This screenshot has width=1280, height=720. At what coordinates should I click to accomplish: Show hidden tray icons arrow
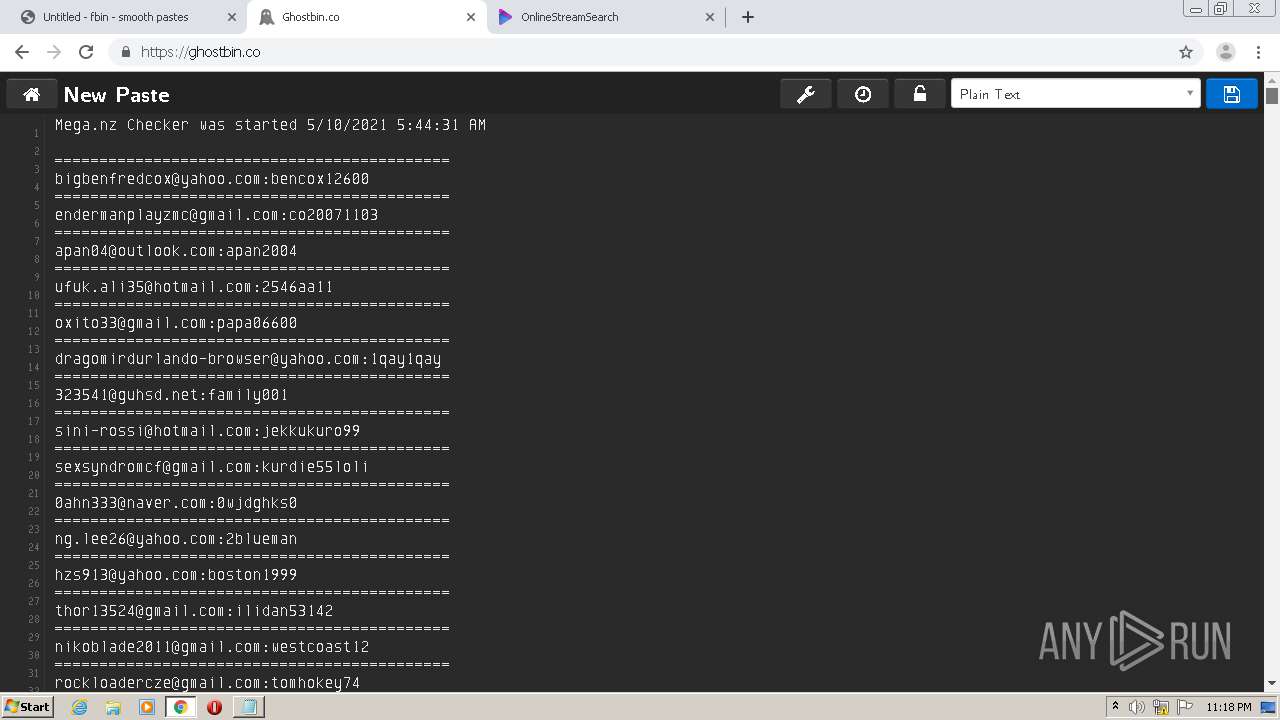tap(1116, 707)
